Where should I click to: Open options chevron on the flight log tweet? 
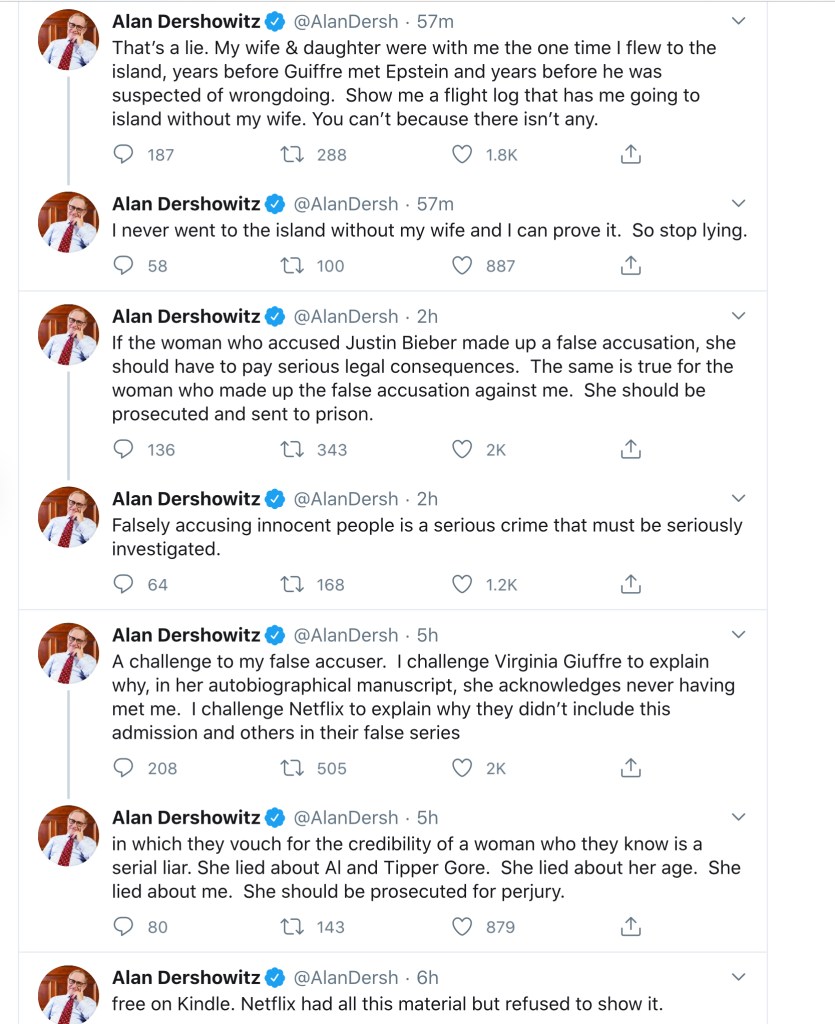pos(739,21)
